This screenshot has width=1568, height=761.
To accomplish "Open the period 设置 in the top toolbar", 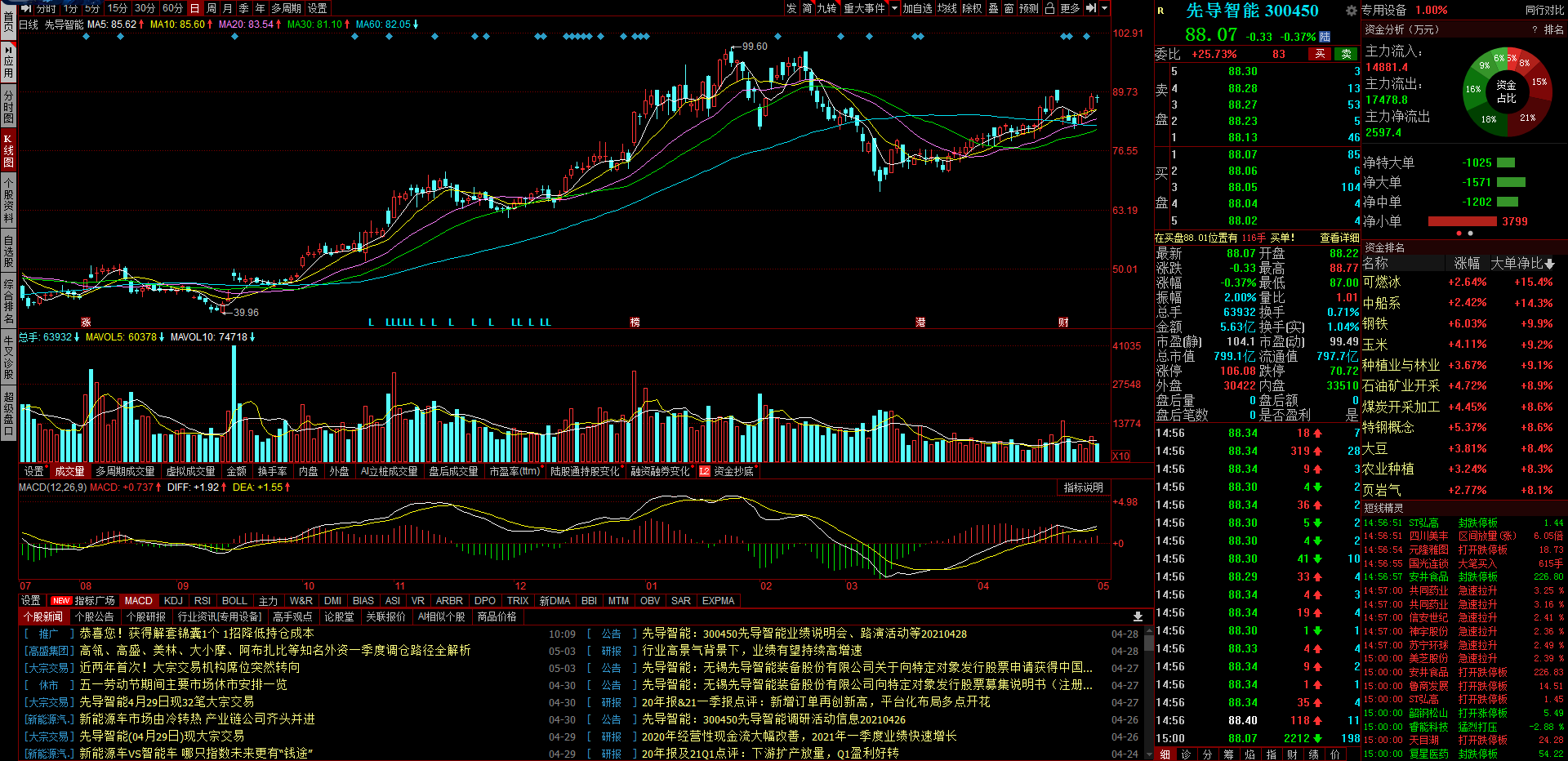I will coord(317,8).
